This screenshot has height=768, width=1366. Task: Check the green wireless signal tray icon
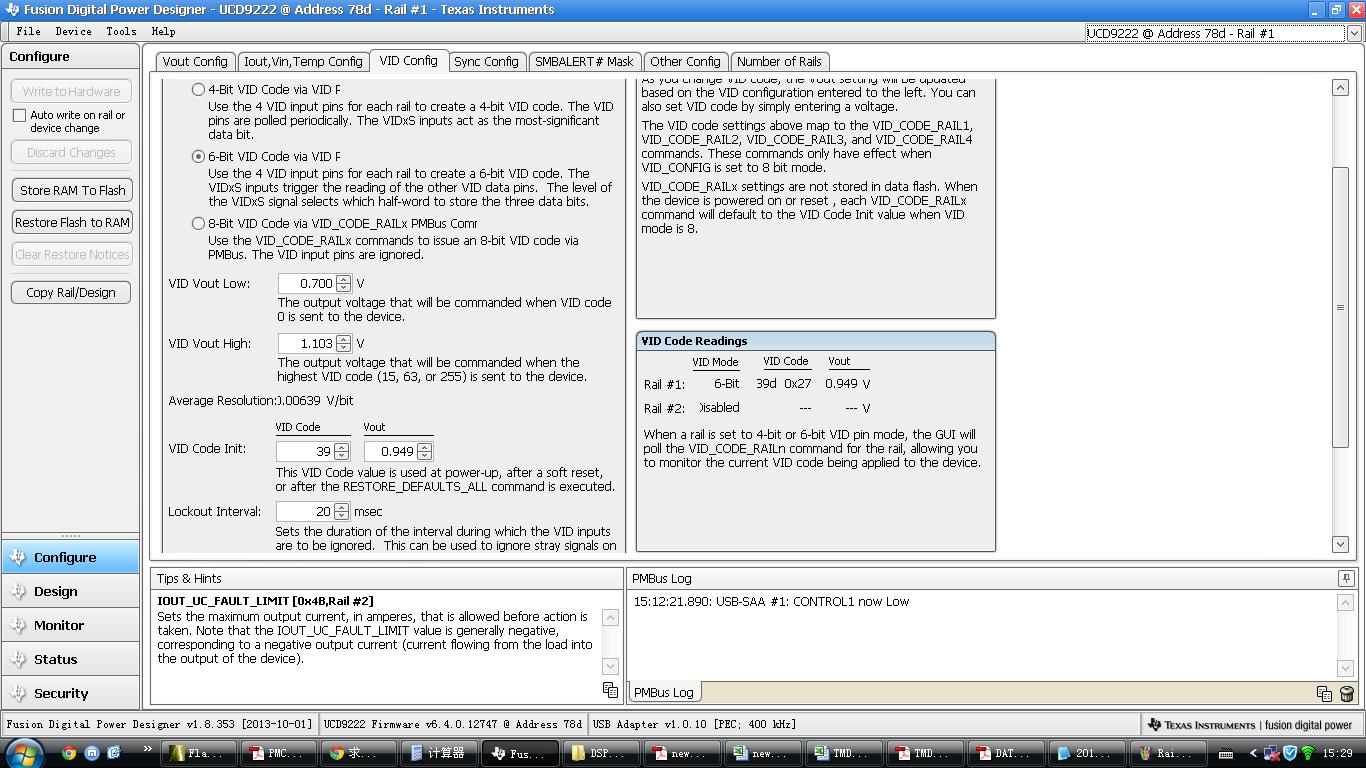click(x=1307, y=753)
